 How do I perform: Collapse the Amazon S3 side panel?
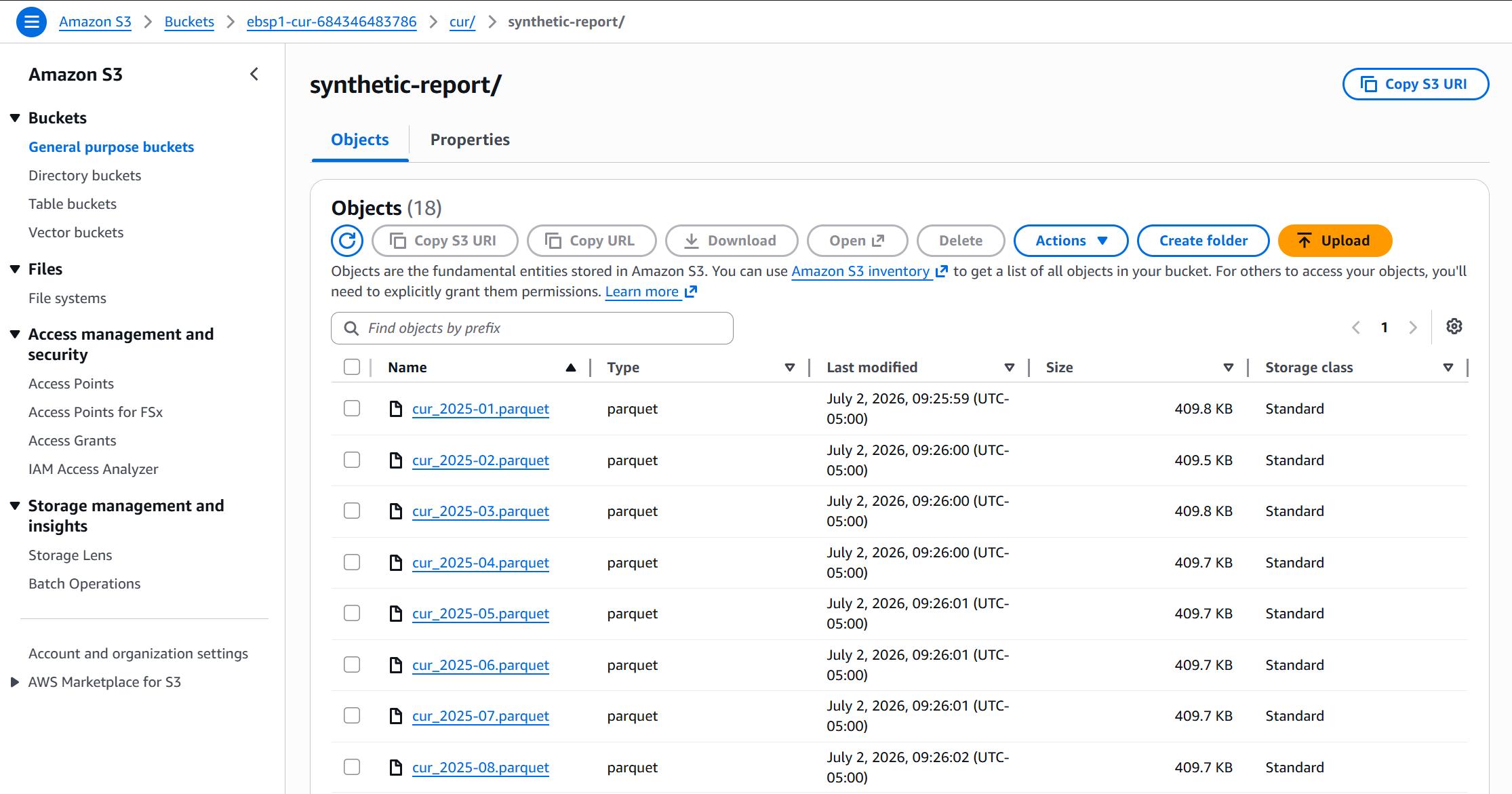click(x=254, y=74)
